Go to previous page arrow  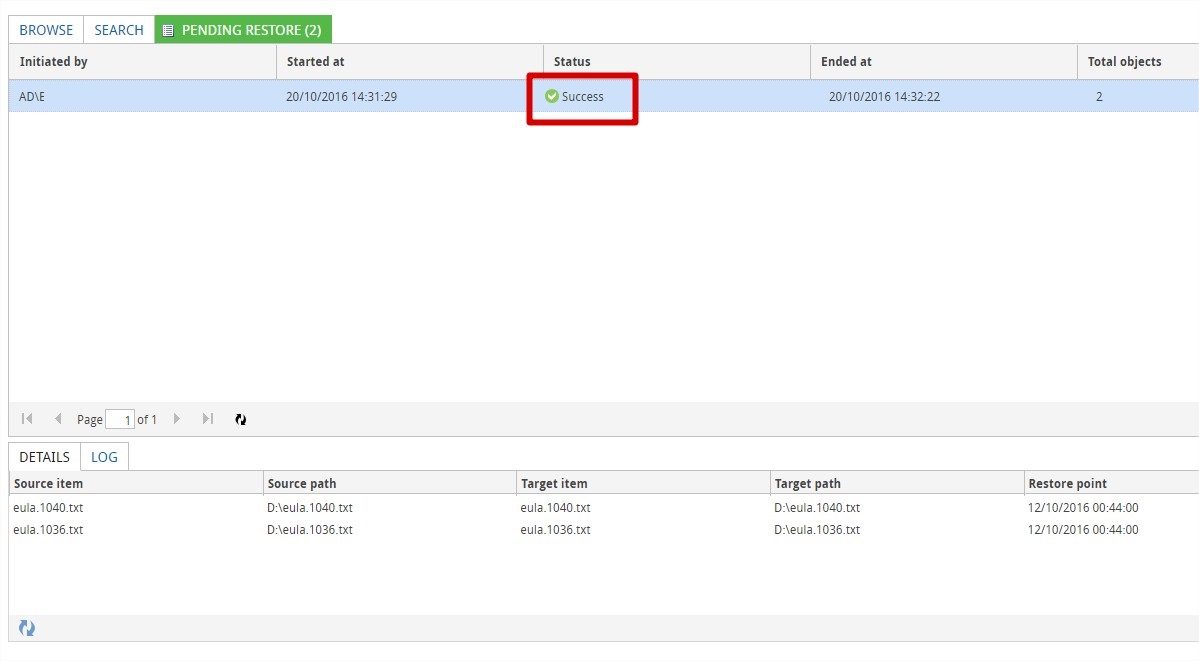[x=58, y=419]
